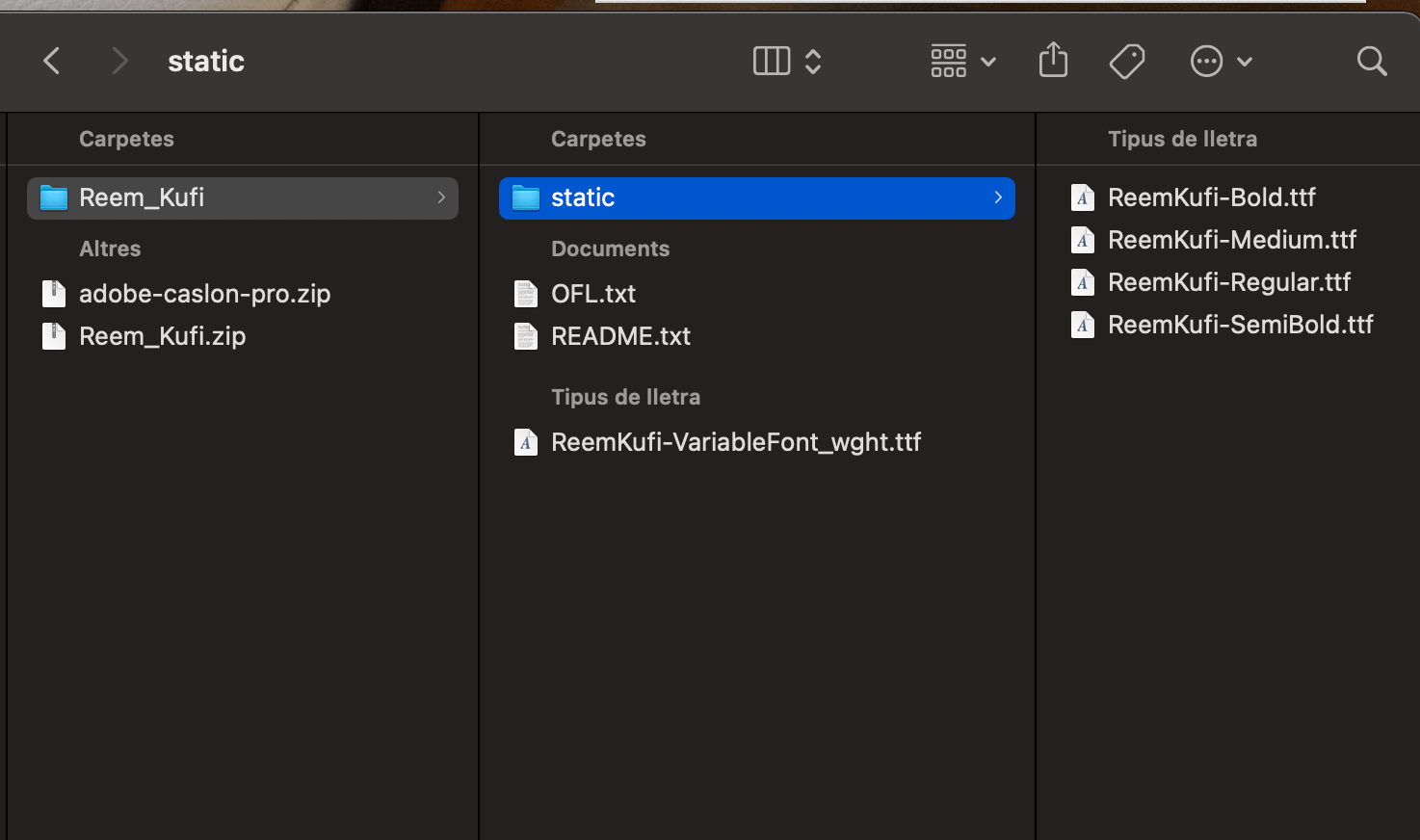Click the Carpetes header in the first column
This screenshot has width=1420, height=840.
(x=126, y=139)
